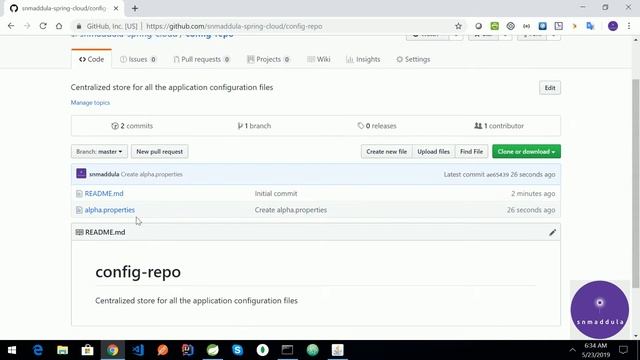Click the Find File button
The width and height of the screenshot is (640, 360).
pos(471,151)
